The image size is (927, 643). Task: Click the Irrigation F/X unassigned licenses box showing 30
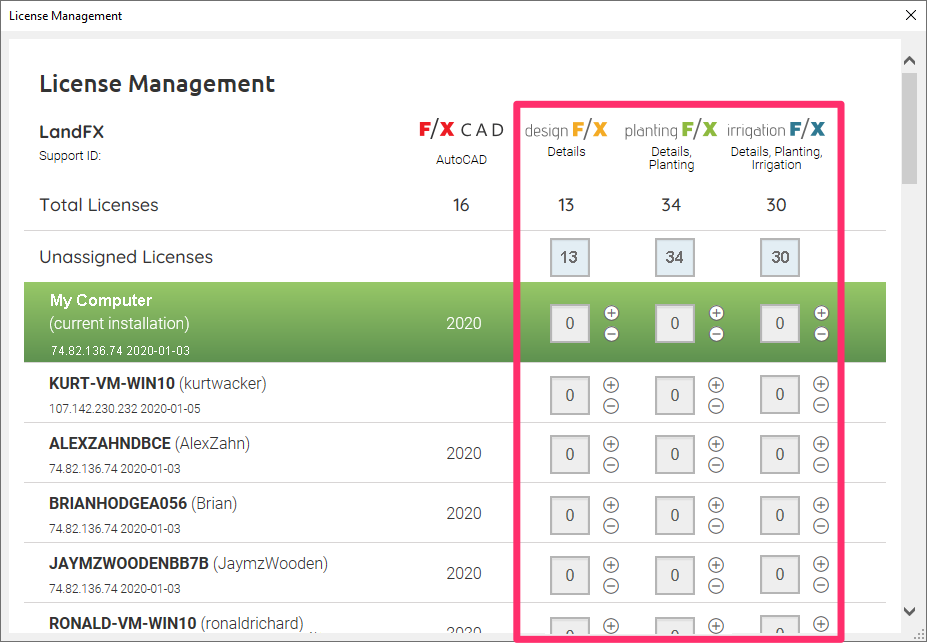point(780,257)
